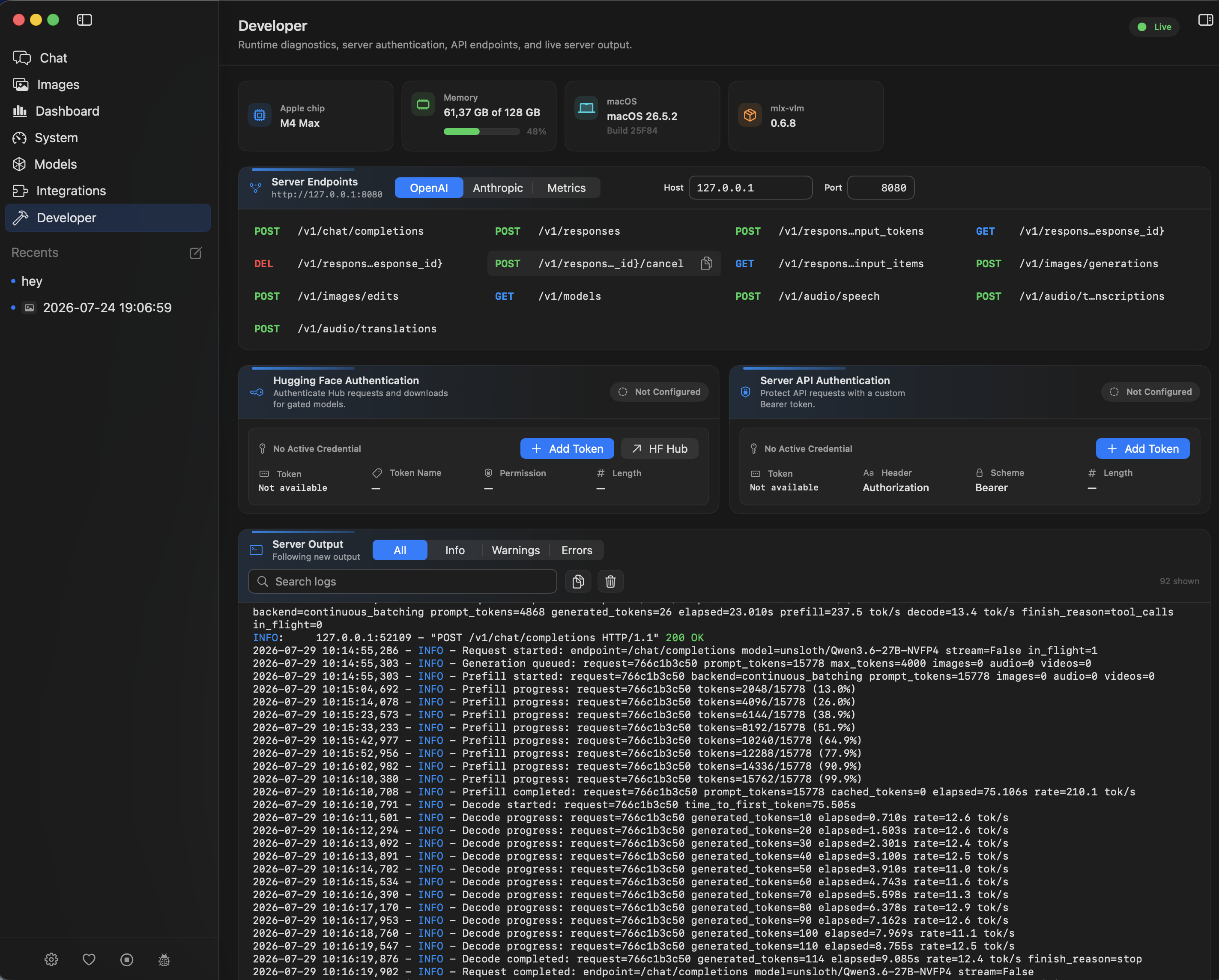Add a Hugging Face token
The image size is (1219, 980).
(x=567, y=448)
